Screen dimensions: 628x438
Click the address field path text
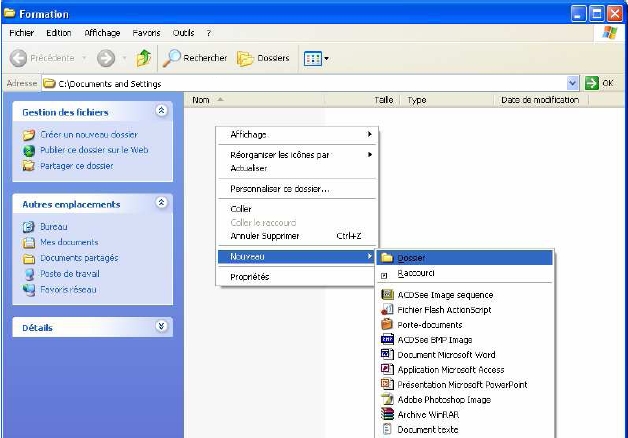click(110, 84)
